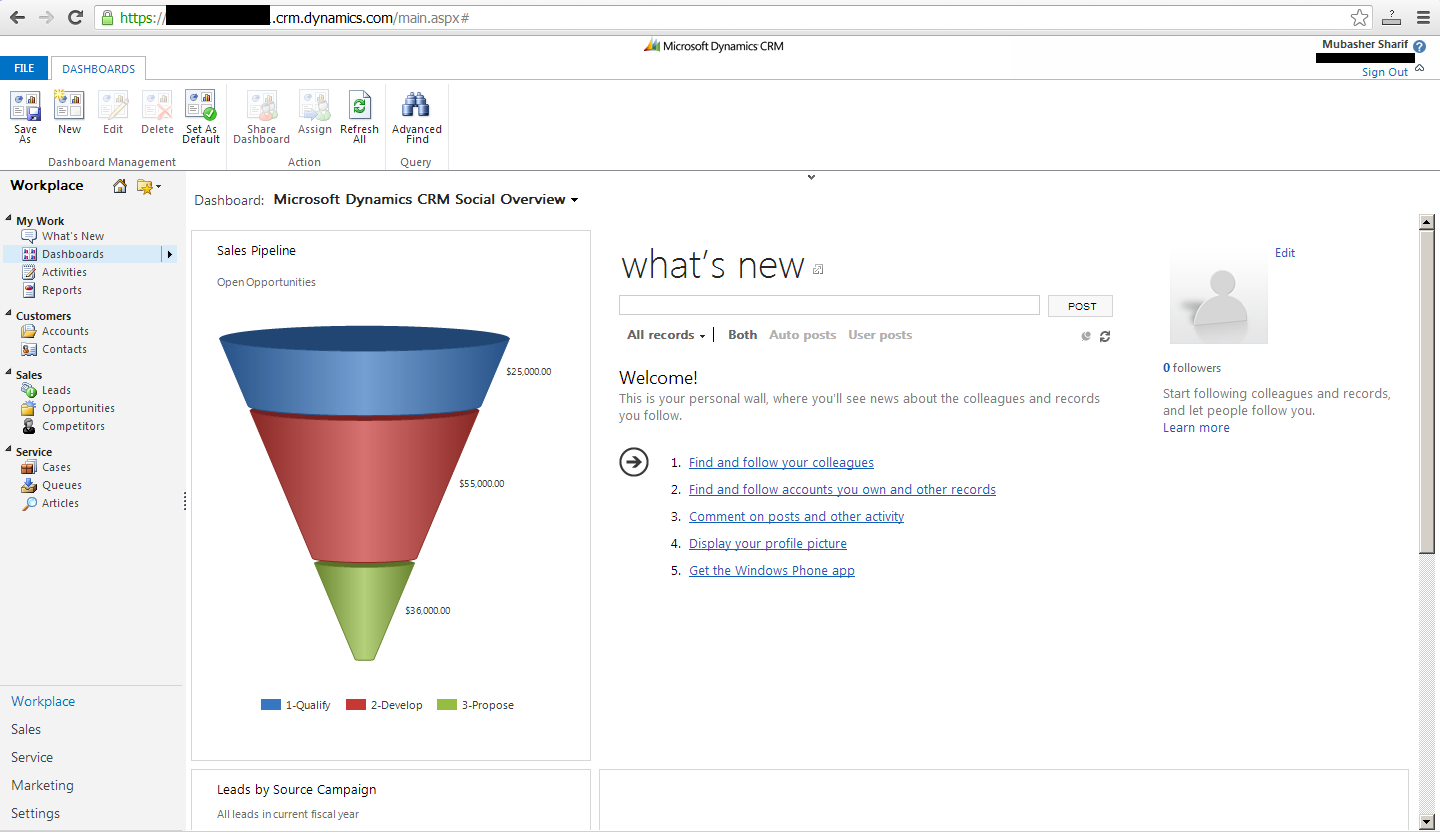Click the Refresh All icon
This screenshot has height=833, width=1440.
tap(359, 106)
